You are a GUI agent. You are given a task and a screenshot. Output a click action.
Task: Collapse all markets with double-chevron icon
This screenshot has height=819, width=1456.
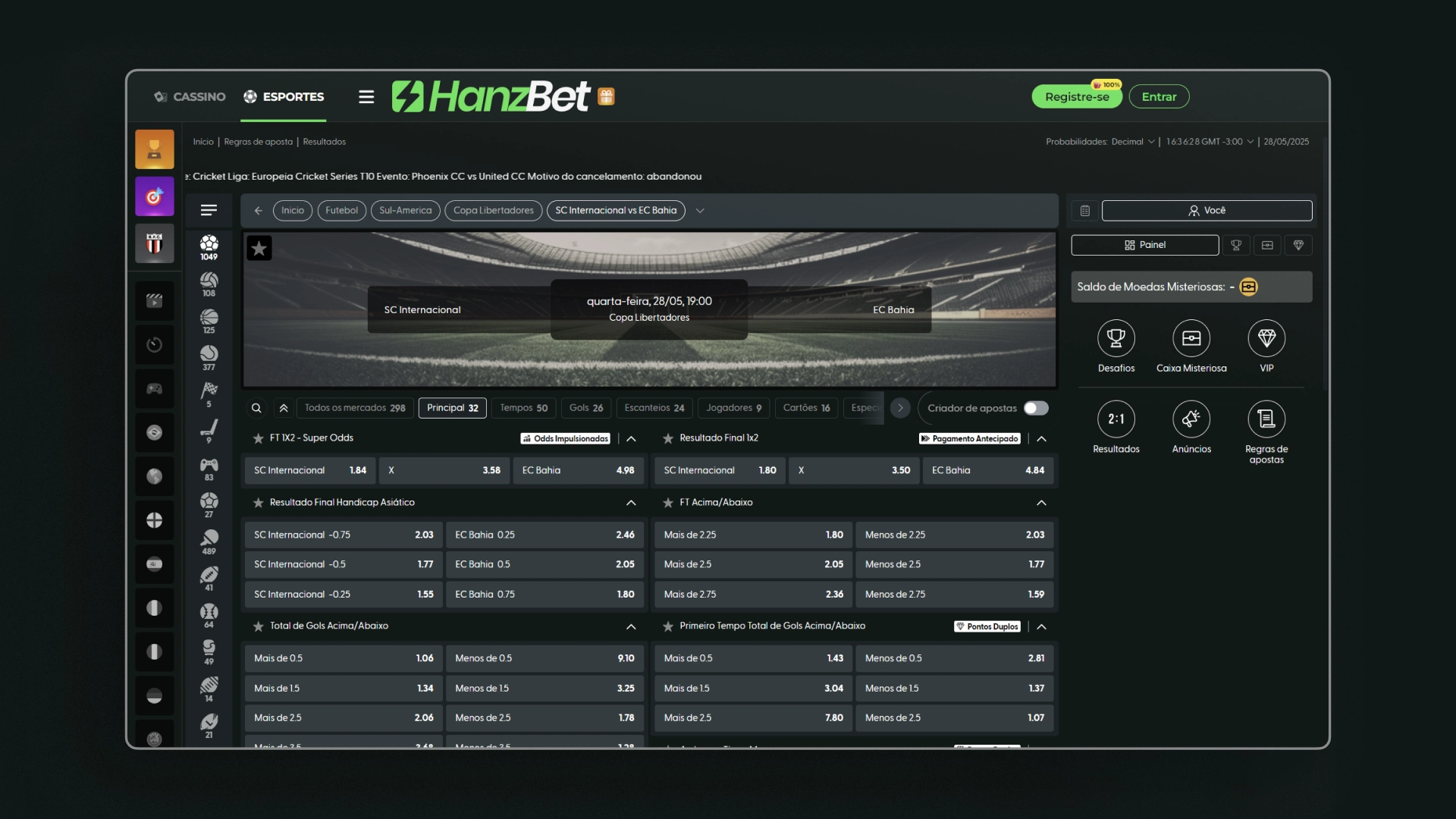coord(284,408)
